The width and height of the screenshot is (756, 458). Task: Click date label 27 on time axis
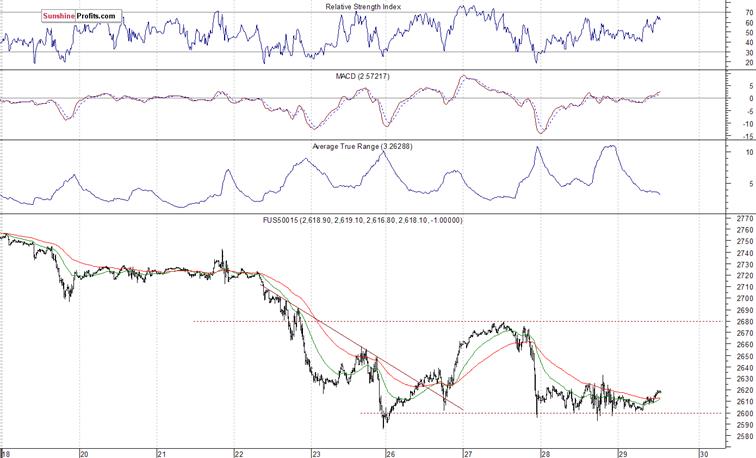[468, 454]
